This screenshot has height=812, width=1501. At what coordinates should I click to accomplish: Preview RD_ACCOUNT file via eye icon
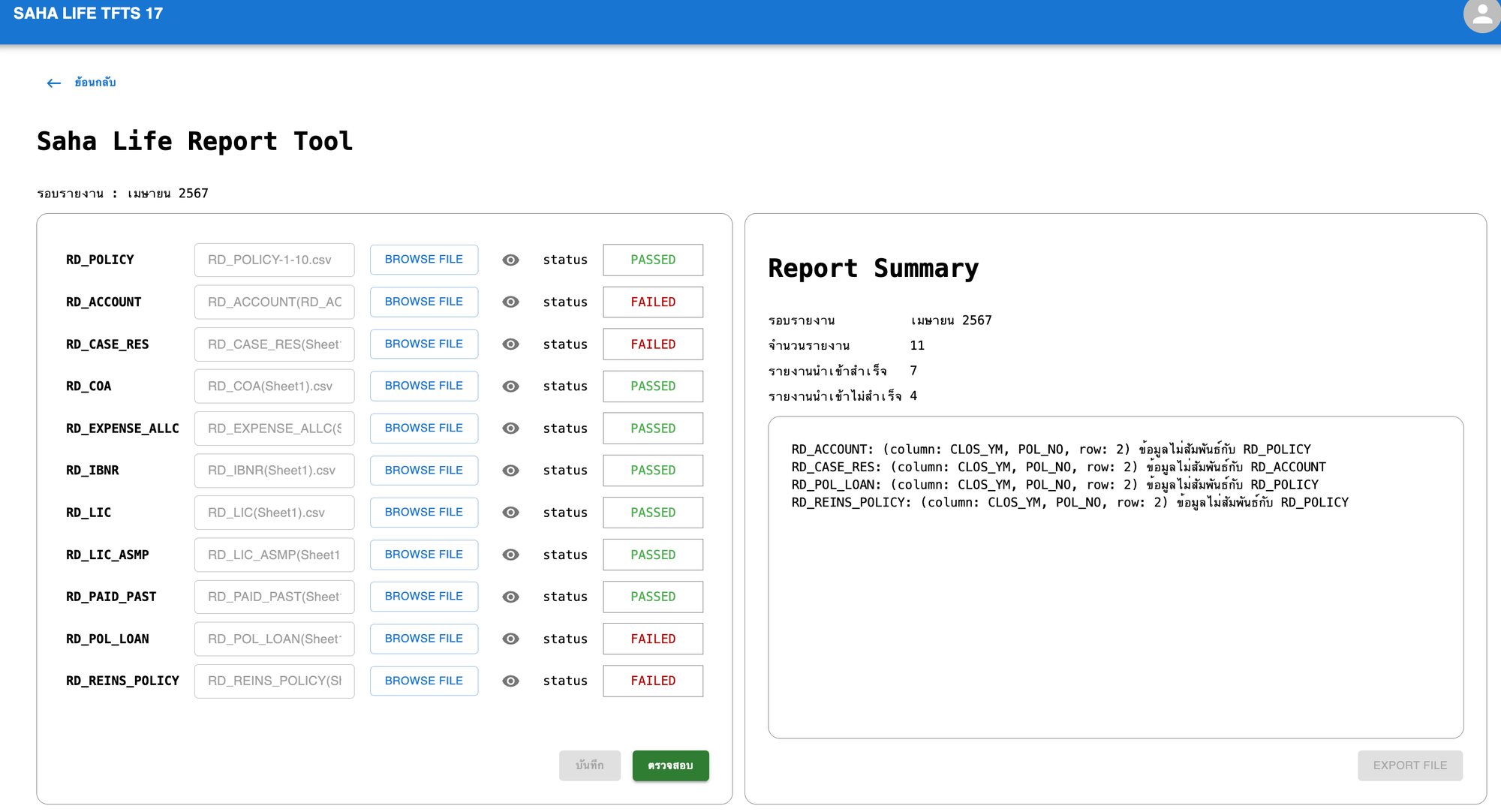pos(510,302)
